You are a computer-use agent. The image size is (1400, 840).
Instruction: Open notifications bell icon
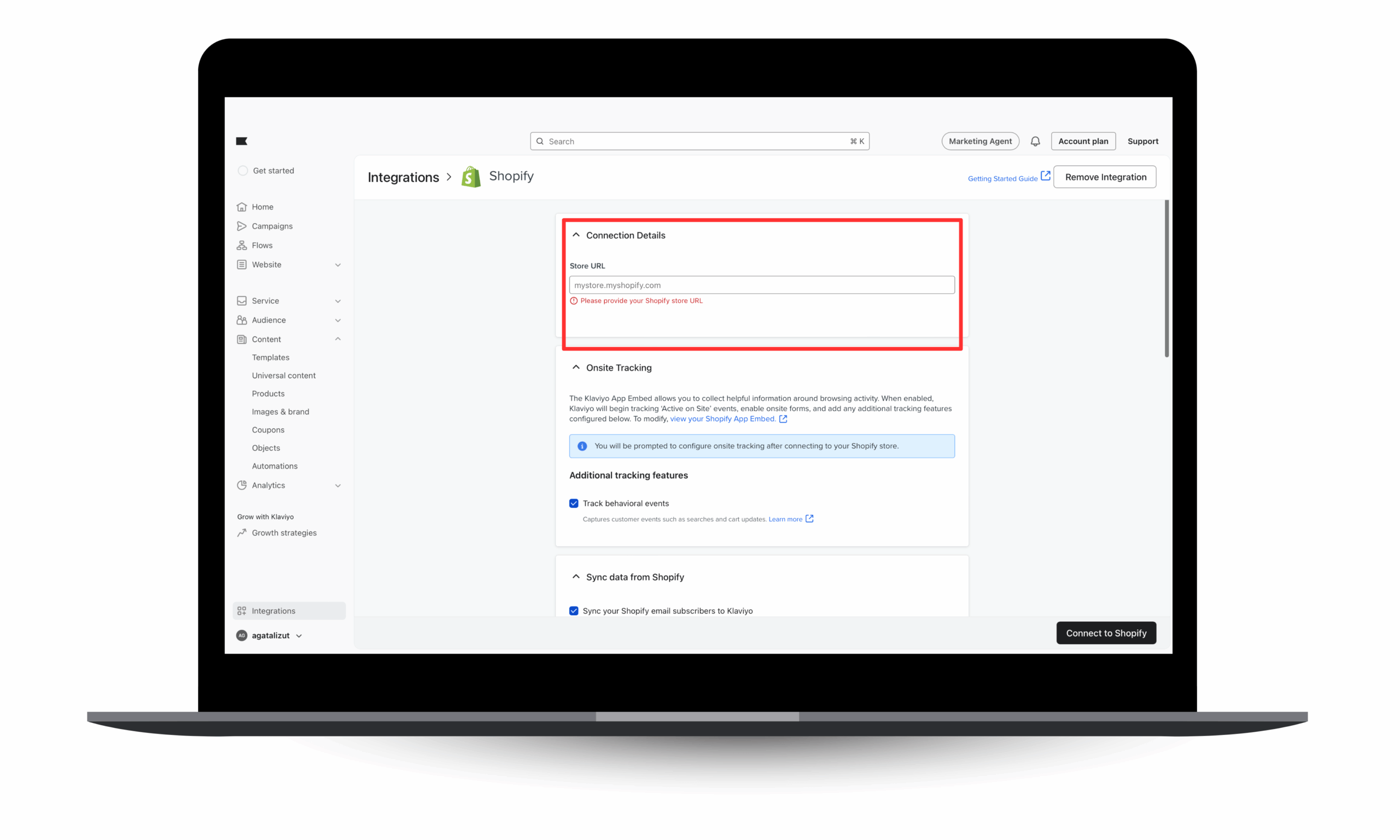click(1035, 141)
